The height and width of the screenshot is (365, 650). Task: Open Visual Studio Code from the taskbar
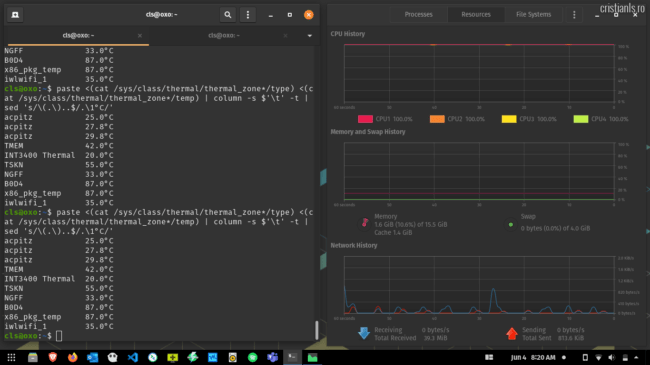(133, 358)
